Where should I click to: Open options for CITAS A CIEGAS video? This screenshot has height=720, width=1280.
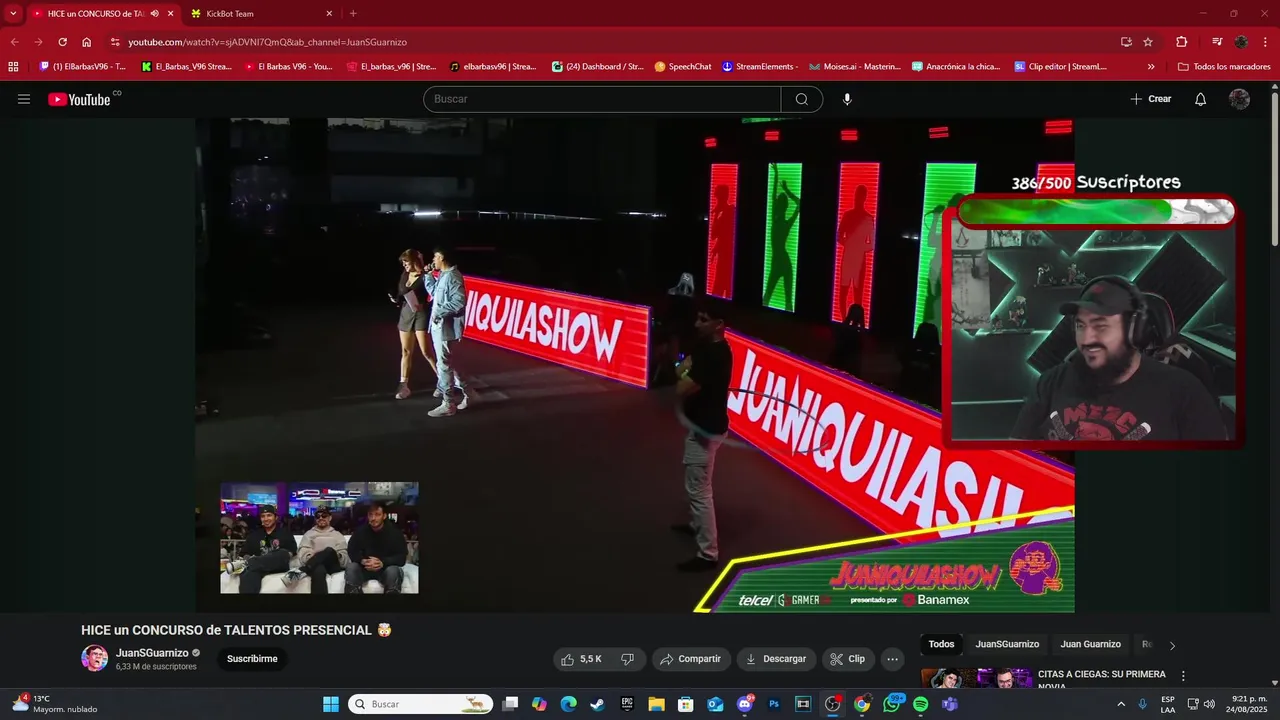pos(1183,676)
